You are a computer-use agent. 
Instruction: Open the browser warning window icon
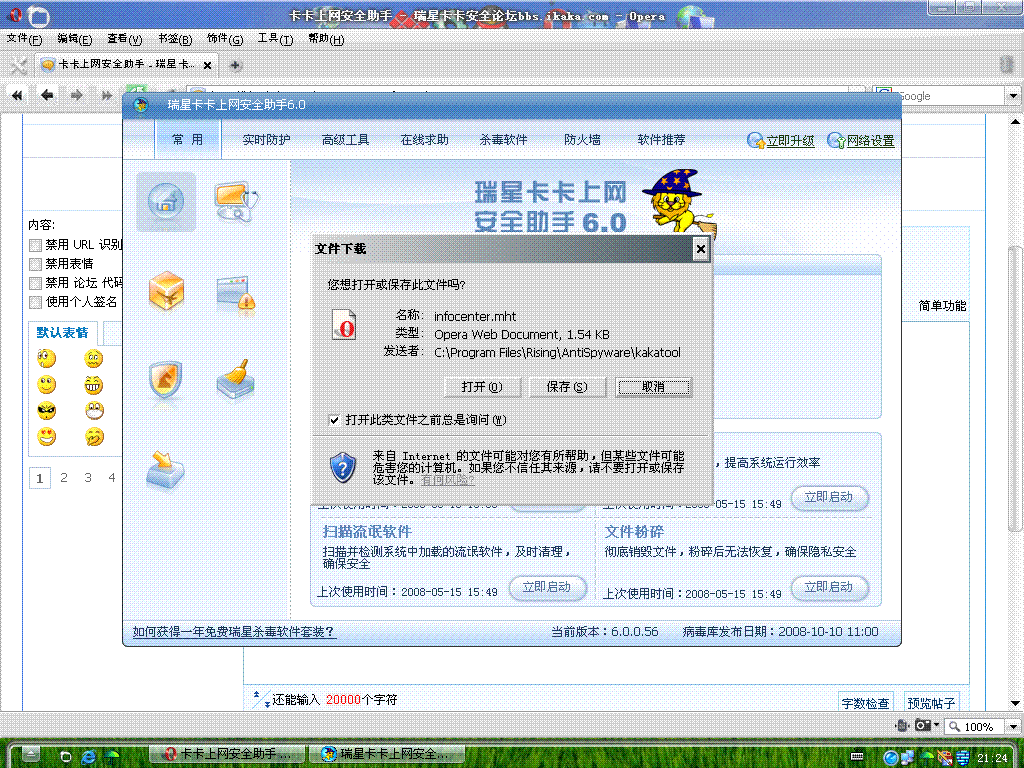pos(236,292)
